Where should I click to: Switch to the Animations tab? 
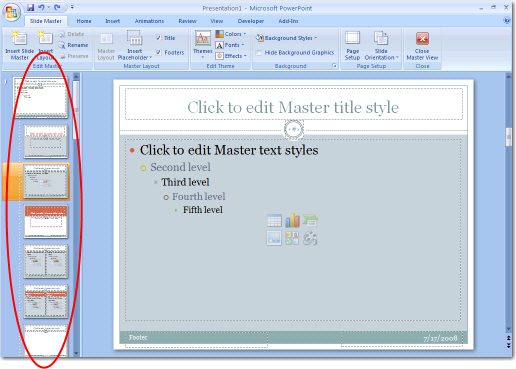[x=149, y=21]
